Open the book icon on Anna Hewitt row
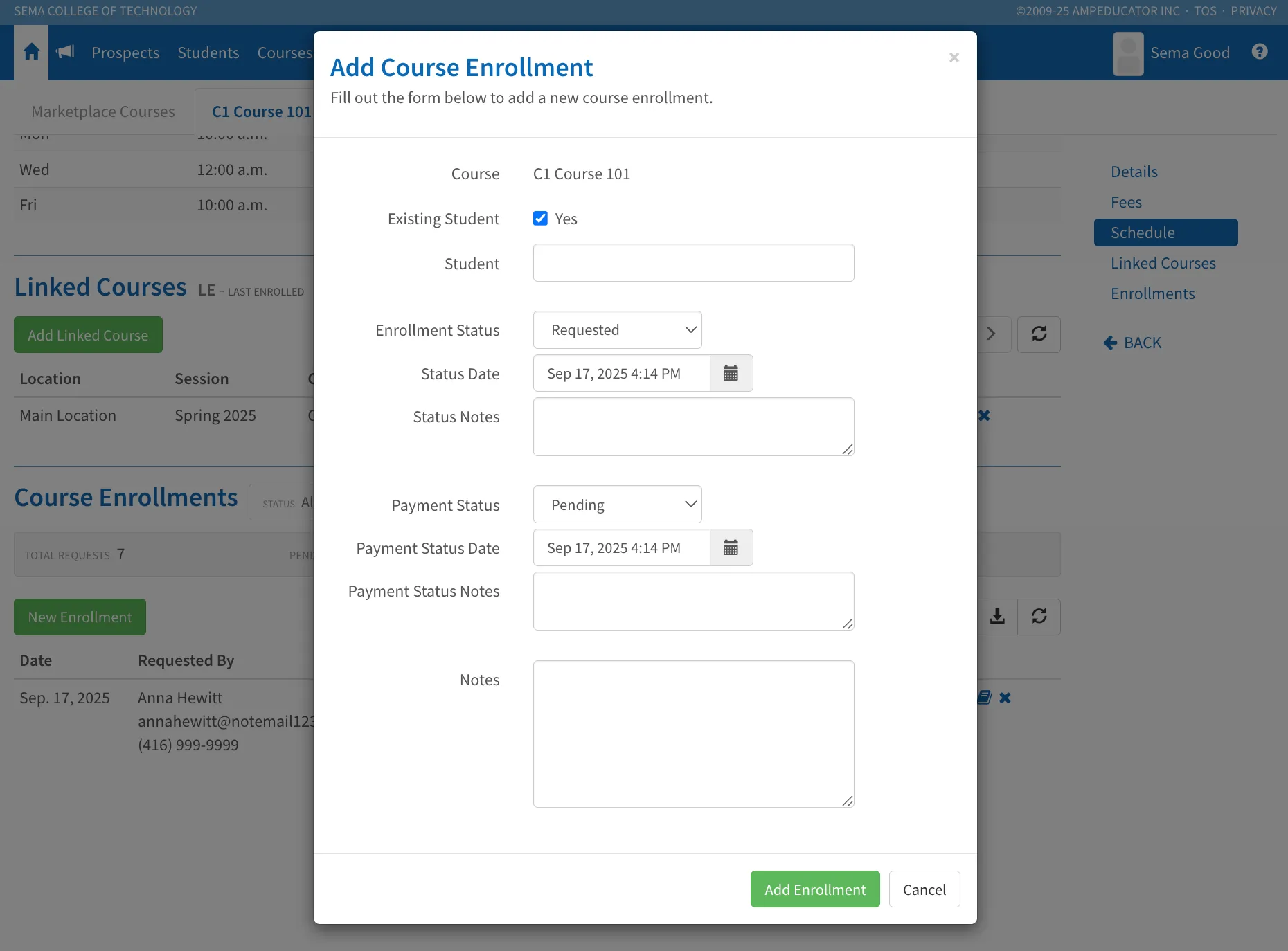 coord(984,698)
